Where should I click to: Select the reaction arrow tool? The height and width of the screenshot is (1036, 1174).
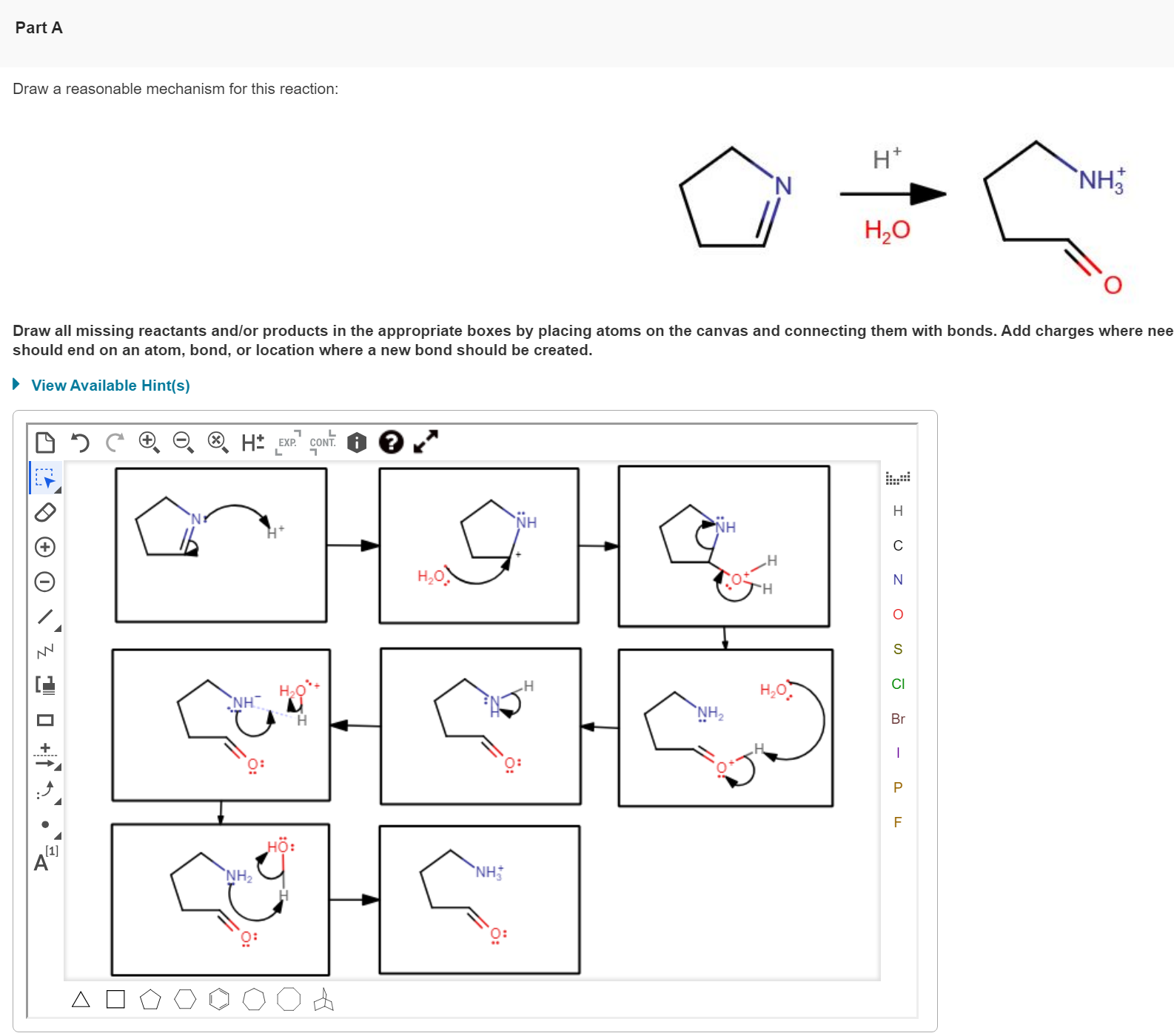45,756
